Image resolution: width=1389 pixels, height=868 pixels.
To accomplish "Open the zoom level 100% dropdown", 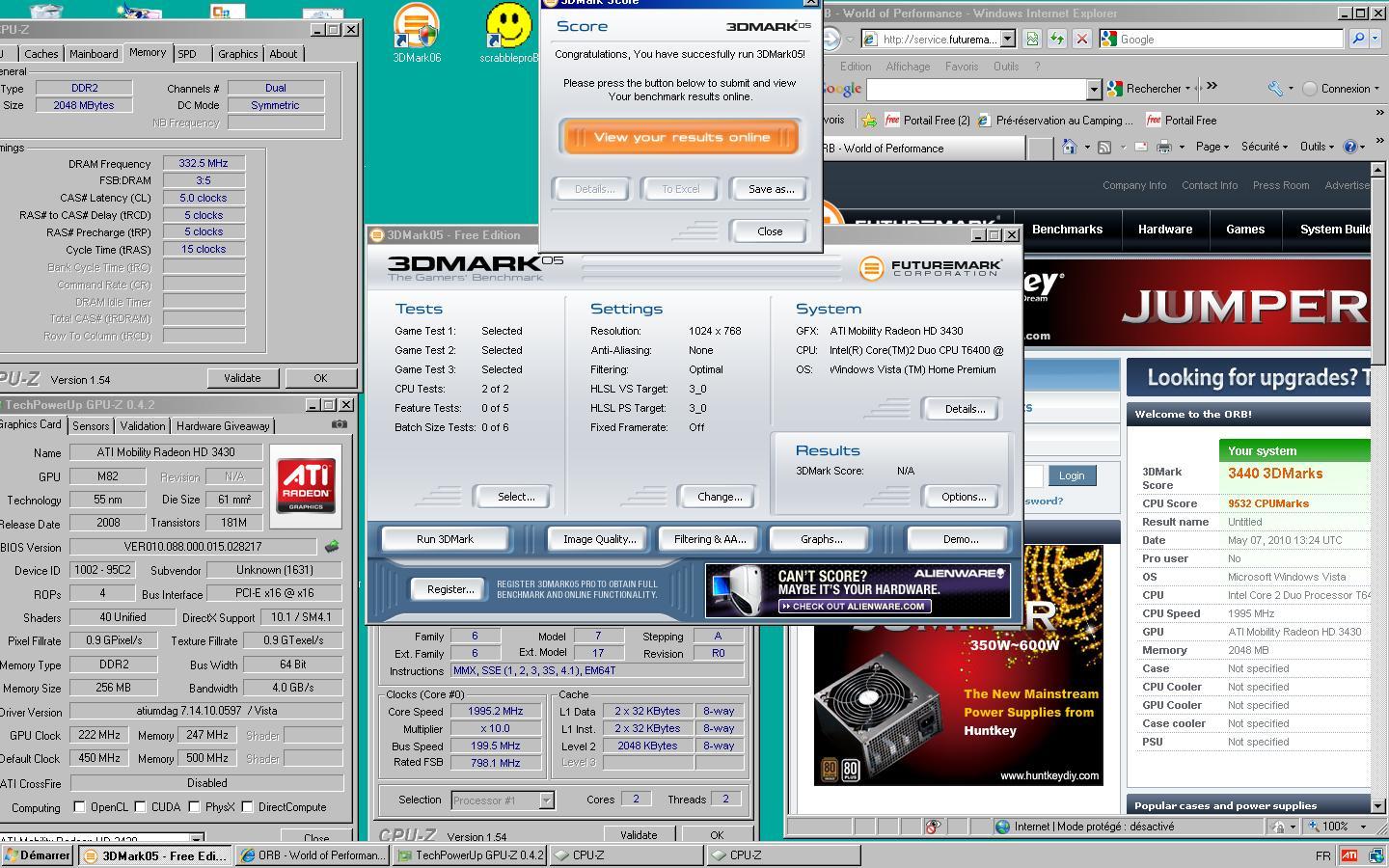I will (x=1363, y=827).
